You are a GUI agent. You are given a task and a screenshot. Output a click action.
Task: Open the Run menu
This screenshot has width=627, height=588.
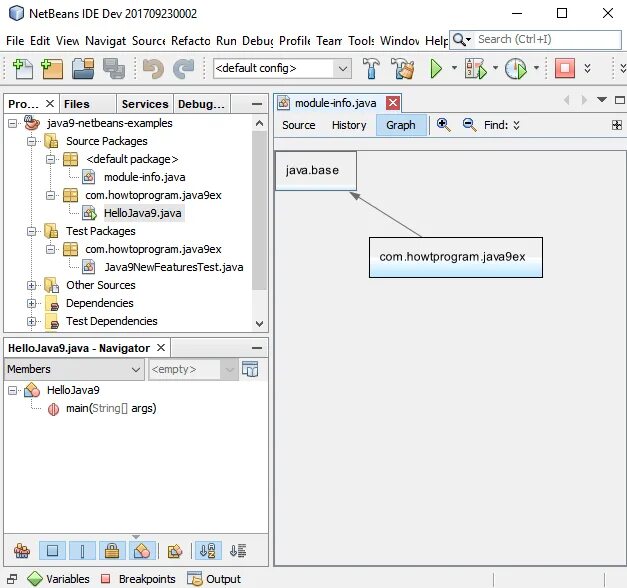(226, 40)
